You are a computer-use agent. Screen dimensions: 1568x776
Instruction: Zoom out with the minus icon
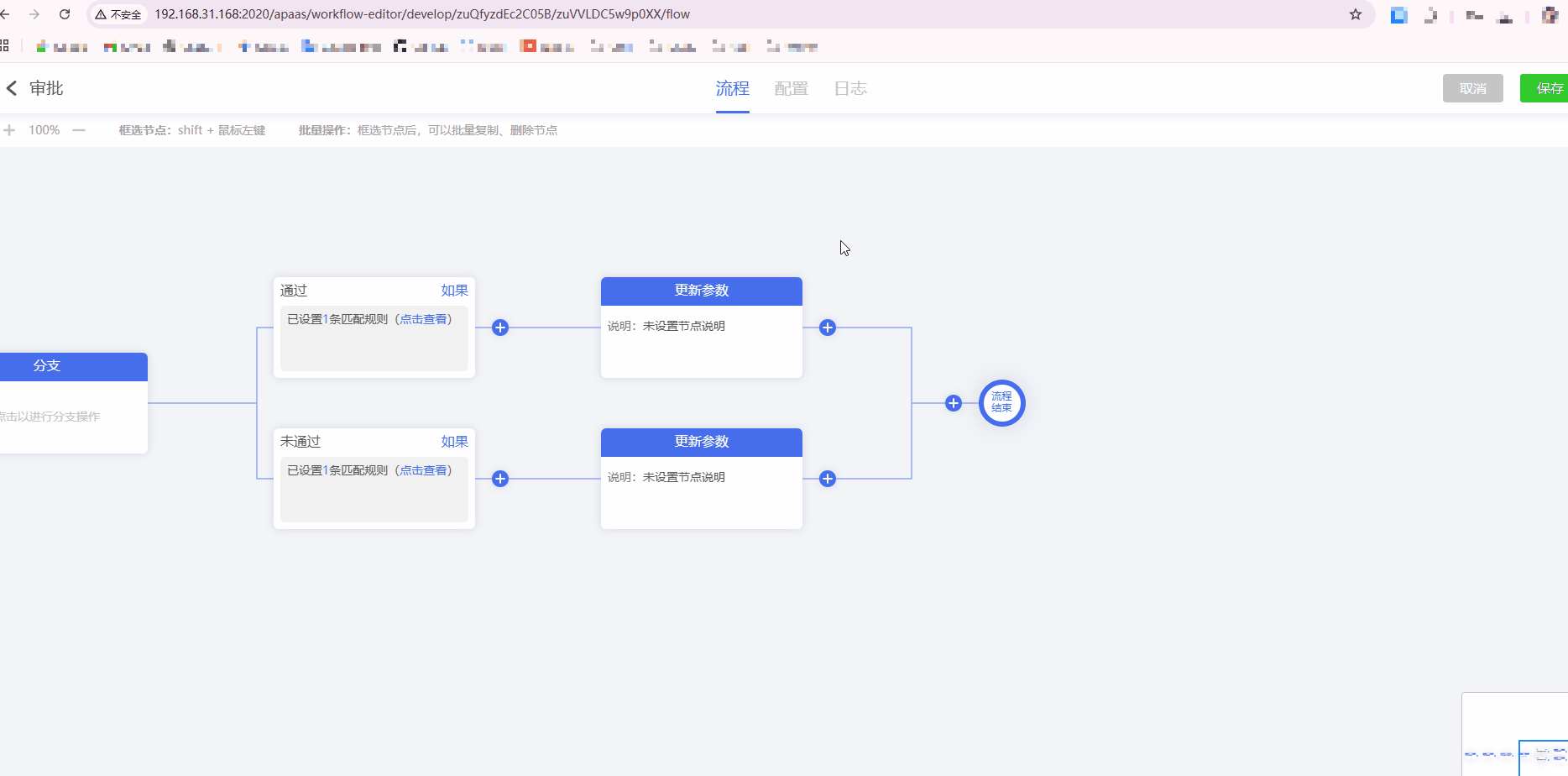(x=79, y=130)
